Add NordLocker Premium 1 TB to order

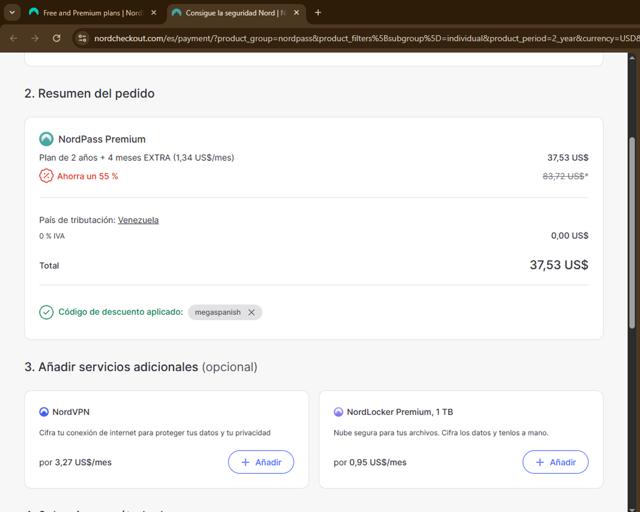click(556, 462)
